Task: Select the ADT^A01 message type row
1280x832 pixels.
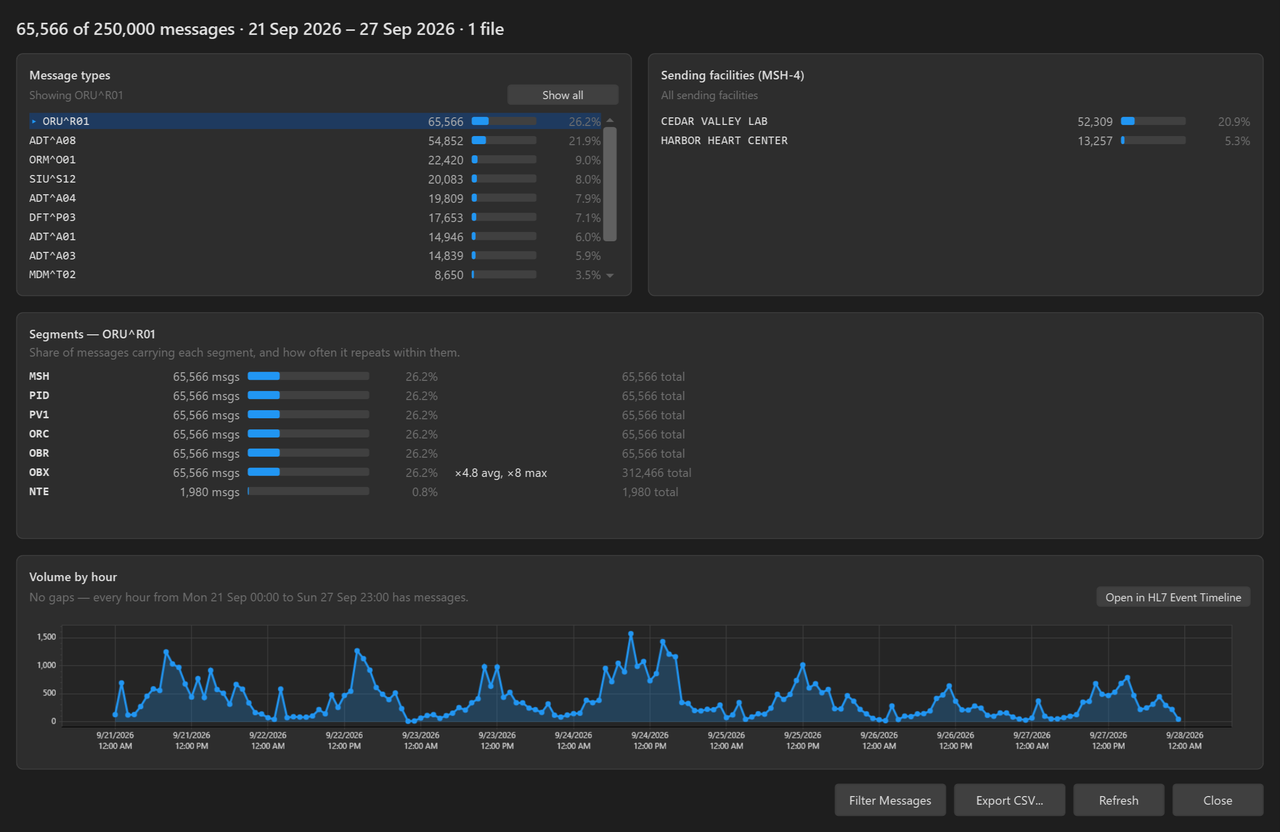Action: (x=315, y=237)
